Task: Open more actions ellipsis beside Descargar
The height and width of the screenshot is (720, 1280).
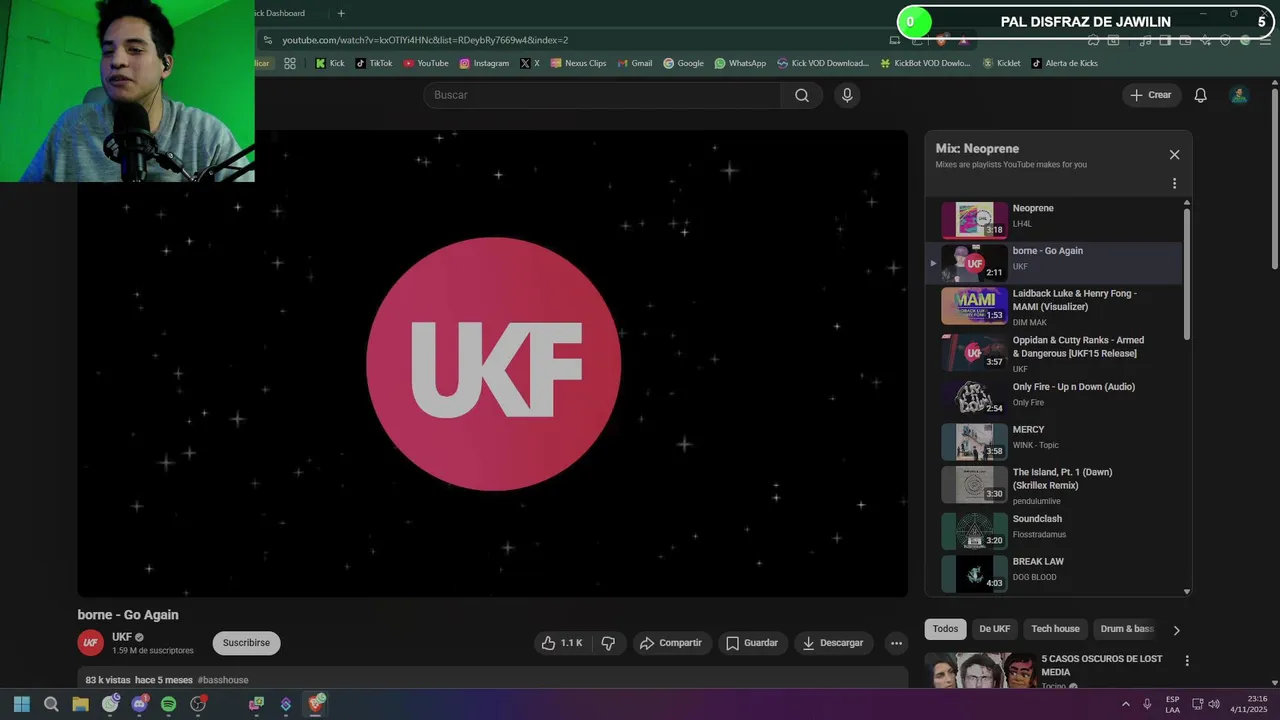Action: tap(897, 643)
